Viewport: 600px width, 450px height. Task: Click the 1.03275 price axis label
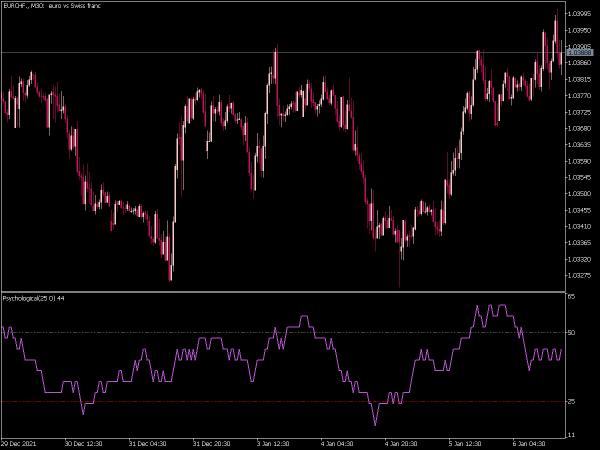pyautogui.click(x=579, y=275)
